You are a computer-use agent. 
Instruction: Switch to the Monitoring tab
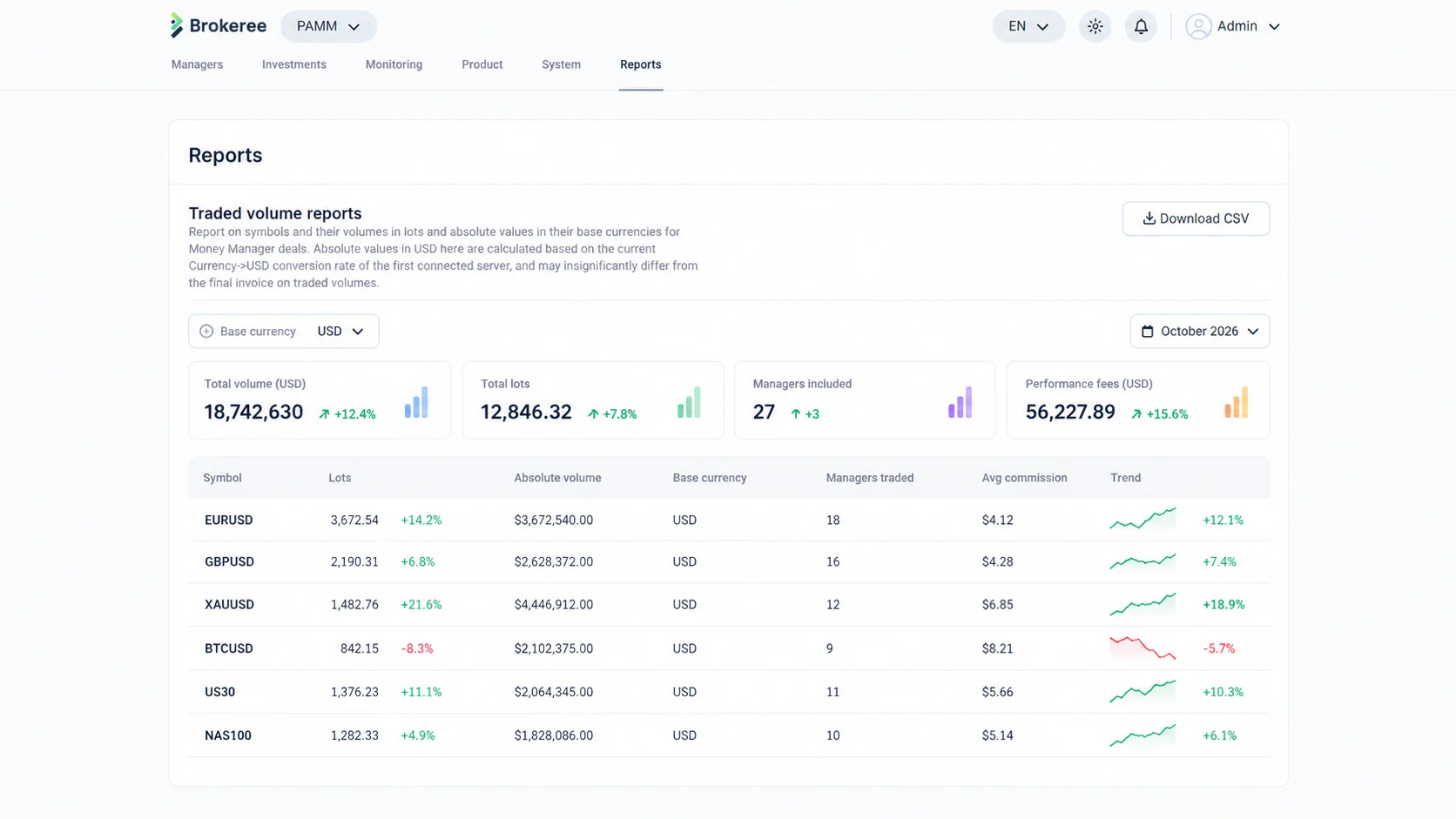point(394,64)
